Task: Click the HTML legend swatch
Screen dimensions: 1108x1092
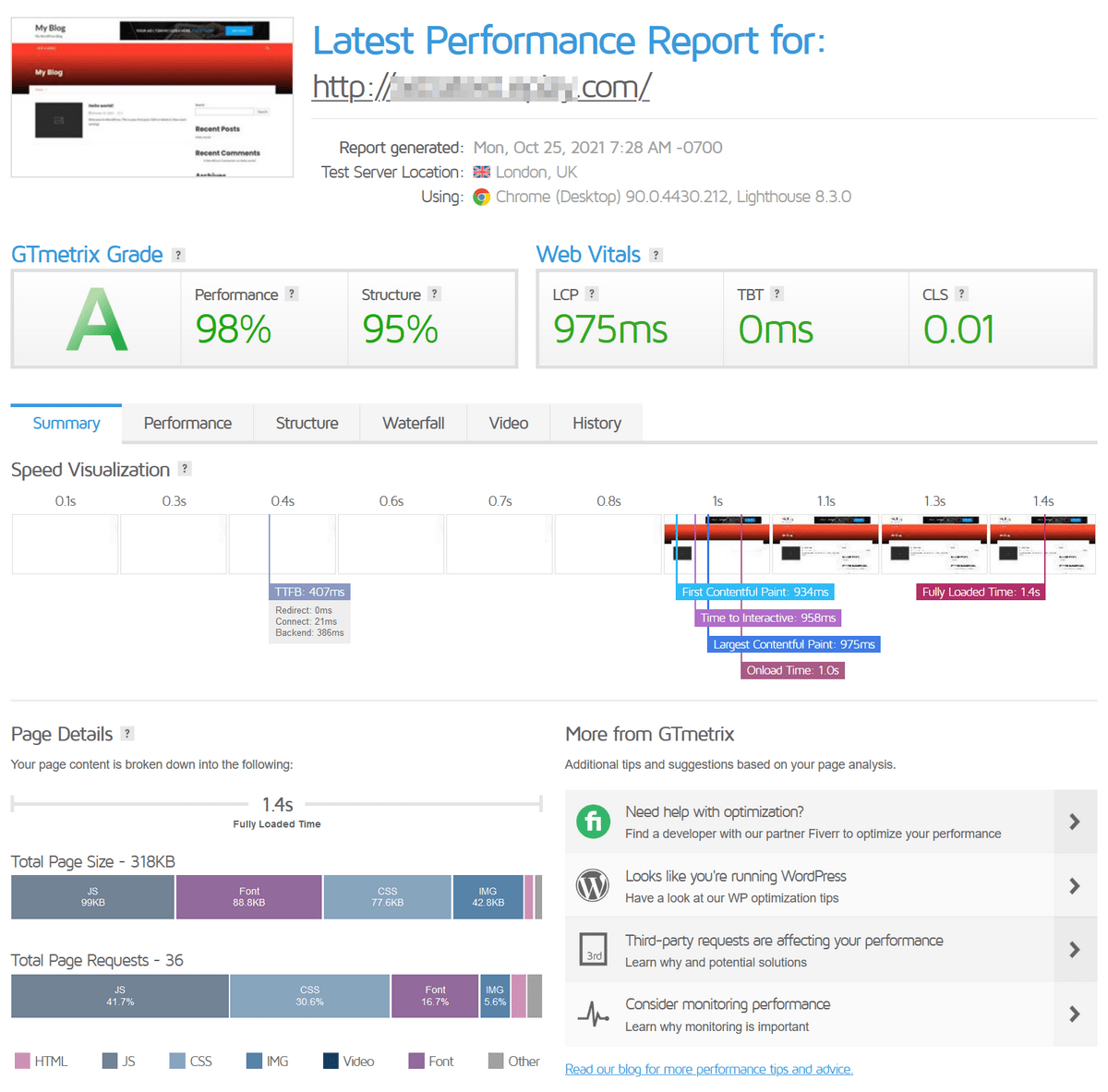Action: 23,1061
